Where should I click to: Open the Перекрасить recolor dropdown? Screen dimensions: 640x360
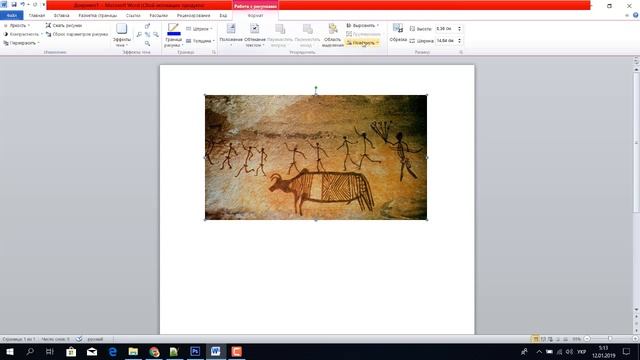click(21, 43)
